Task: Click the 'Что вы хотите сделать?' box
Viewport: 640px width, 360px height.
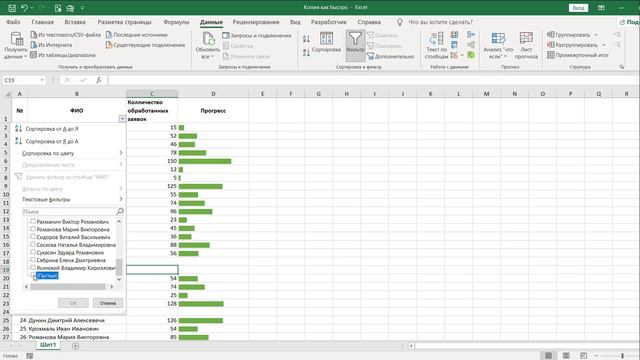Action: 440,22
